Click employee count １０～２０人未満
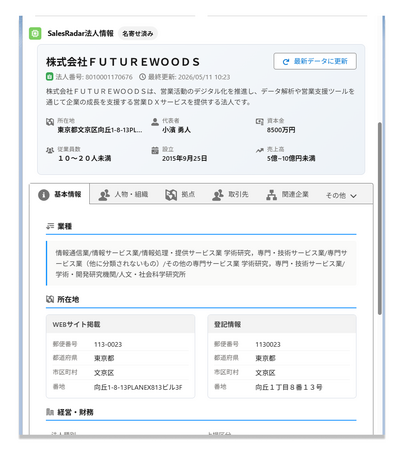This screenshot has height=450, width=404. [84, 158]
